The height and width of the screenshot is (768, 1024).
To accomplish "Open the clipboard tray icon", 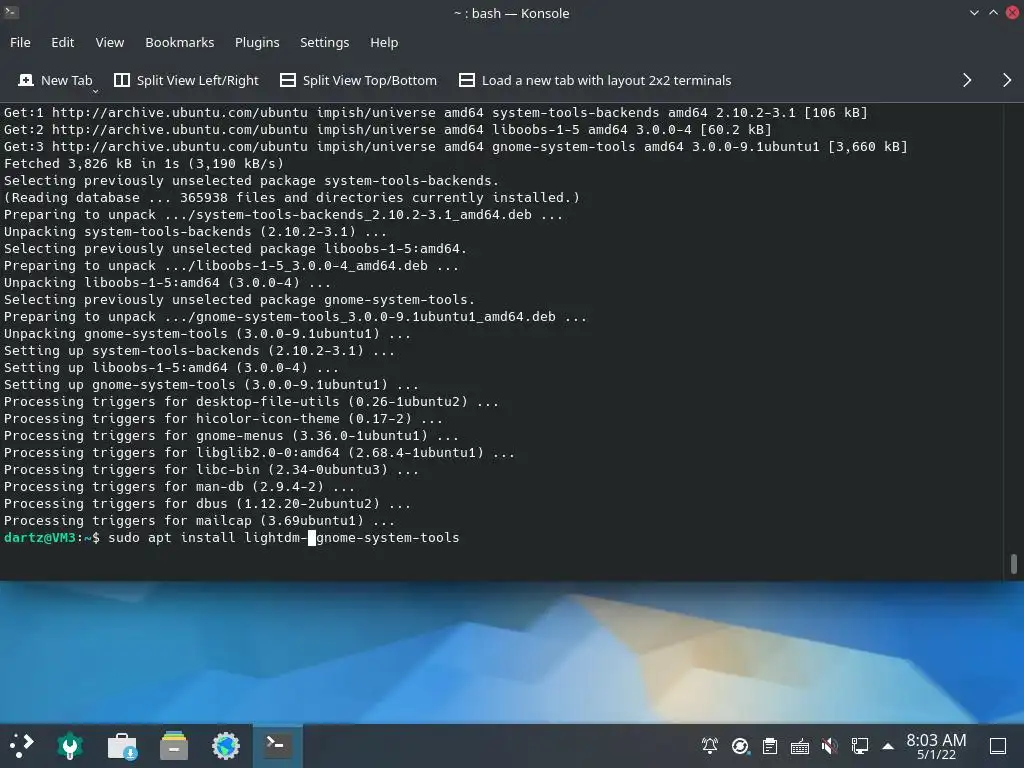I will pos(770,746).
